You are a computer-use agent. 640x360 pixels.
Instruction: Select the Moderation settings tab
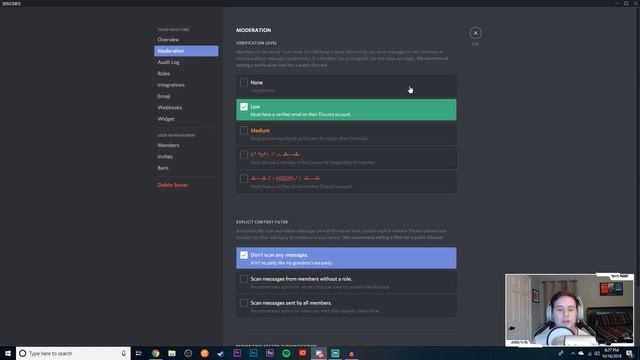(x=186, y=51)
